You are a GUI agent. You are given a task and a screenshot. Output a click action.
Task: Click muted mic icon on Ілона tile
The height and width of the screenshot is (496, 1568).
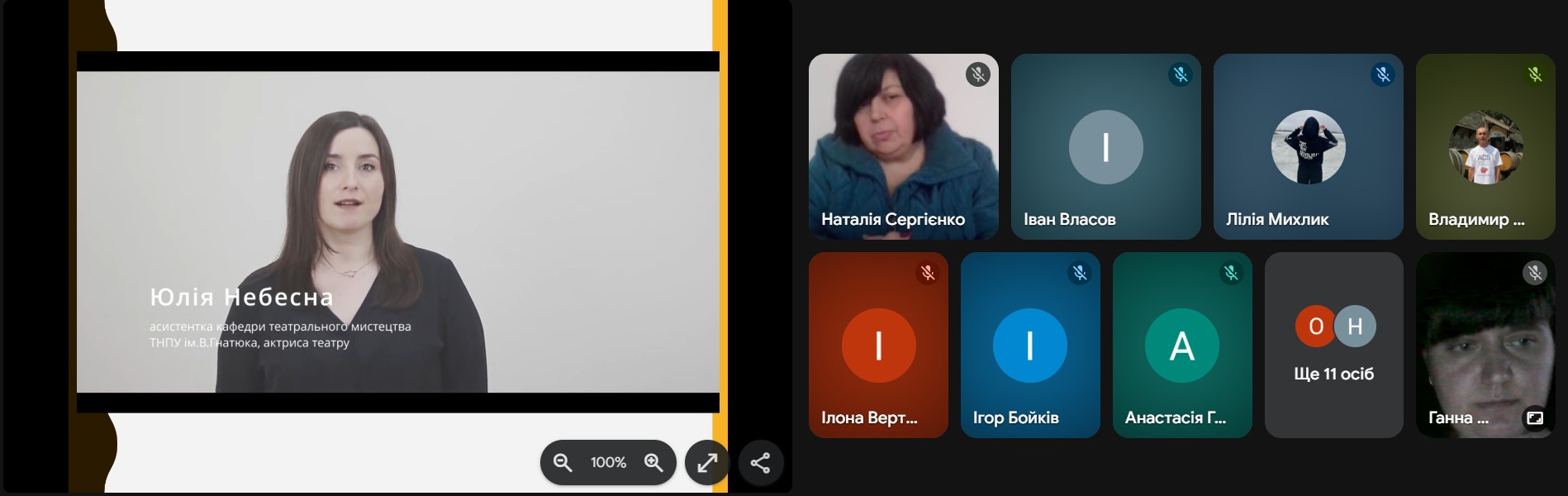(927, 273)
